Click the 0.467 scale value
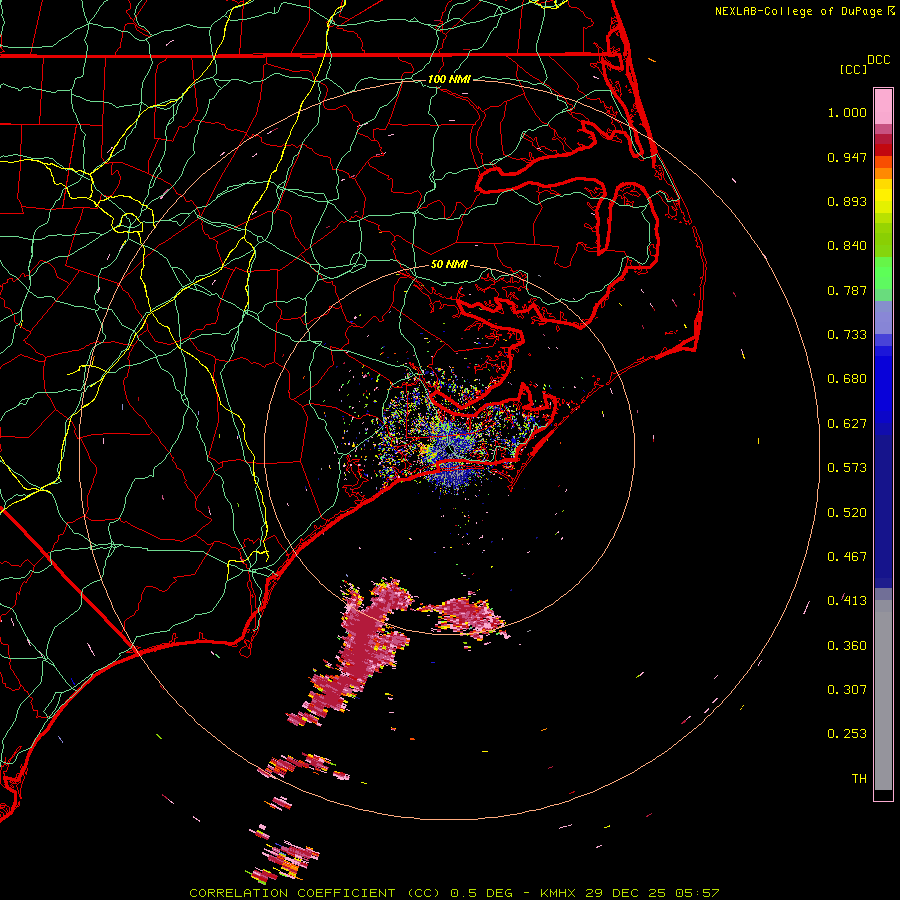 (x=847, y=557)
